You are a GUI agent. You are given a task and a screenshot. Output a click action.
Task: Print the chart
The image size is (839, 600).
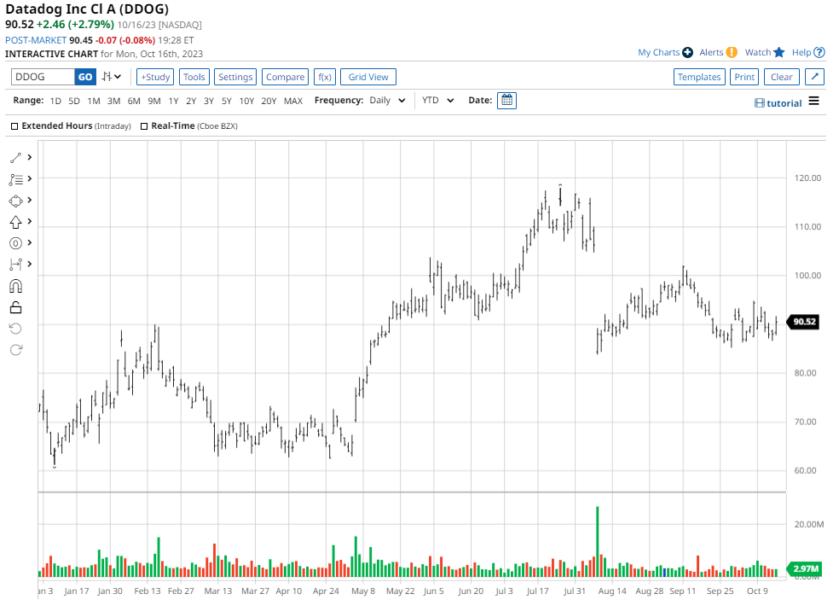(744, 77)
